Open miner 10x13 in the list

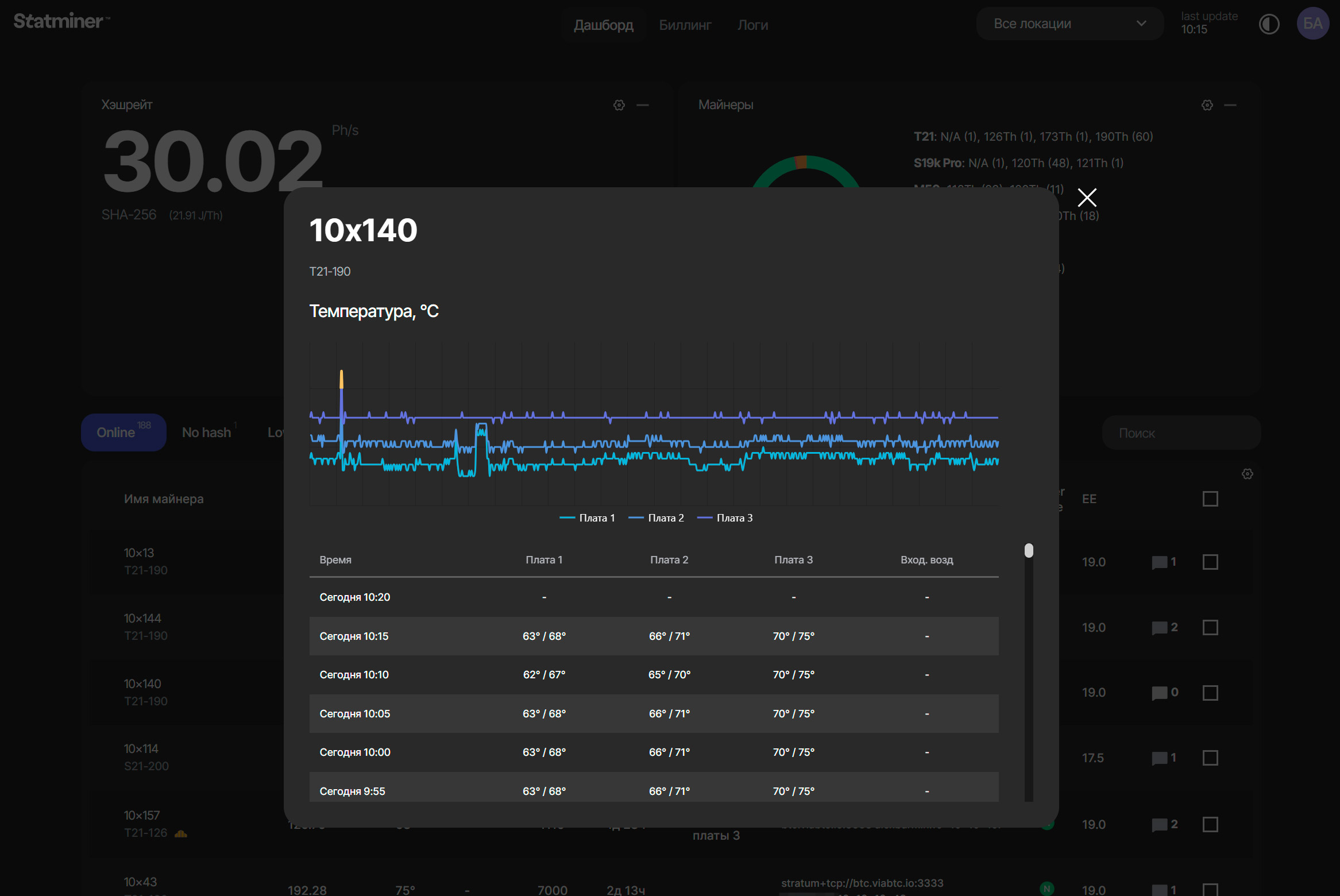(x=139, y=553)
